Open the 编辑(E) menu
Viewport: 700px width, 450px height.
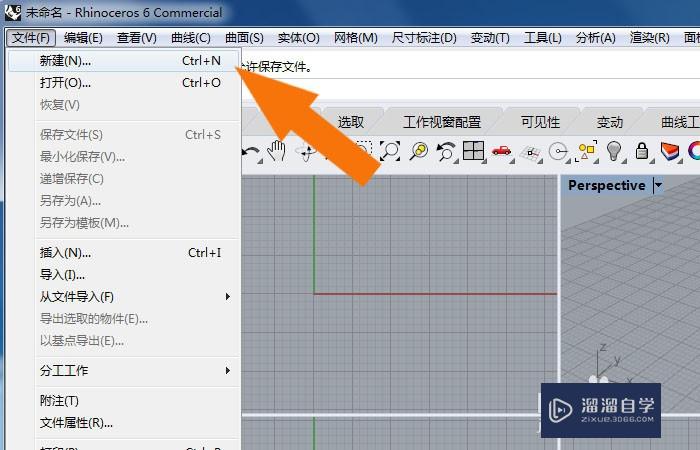click(83, 38)
